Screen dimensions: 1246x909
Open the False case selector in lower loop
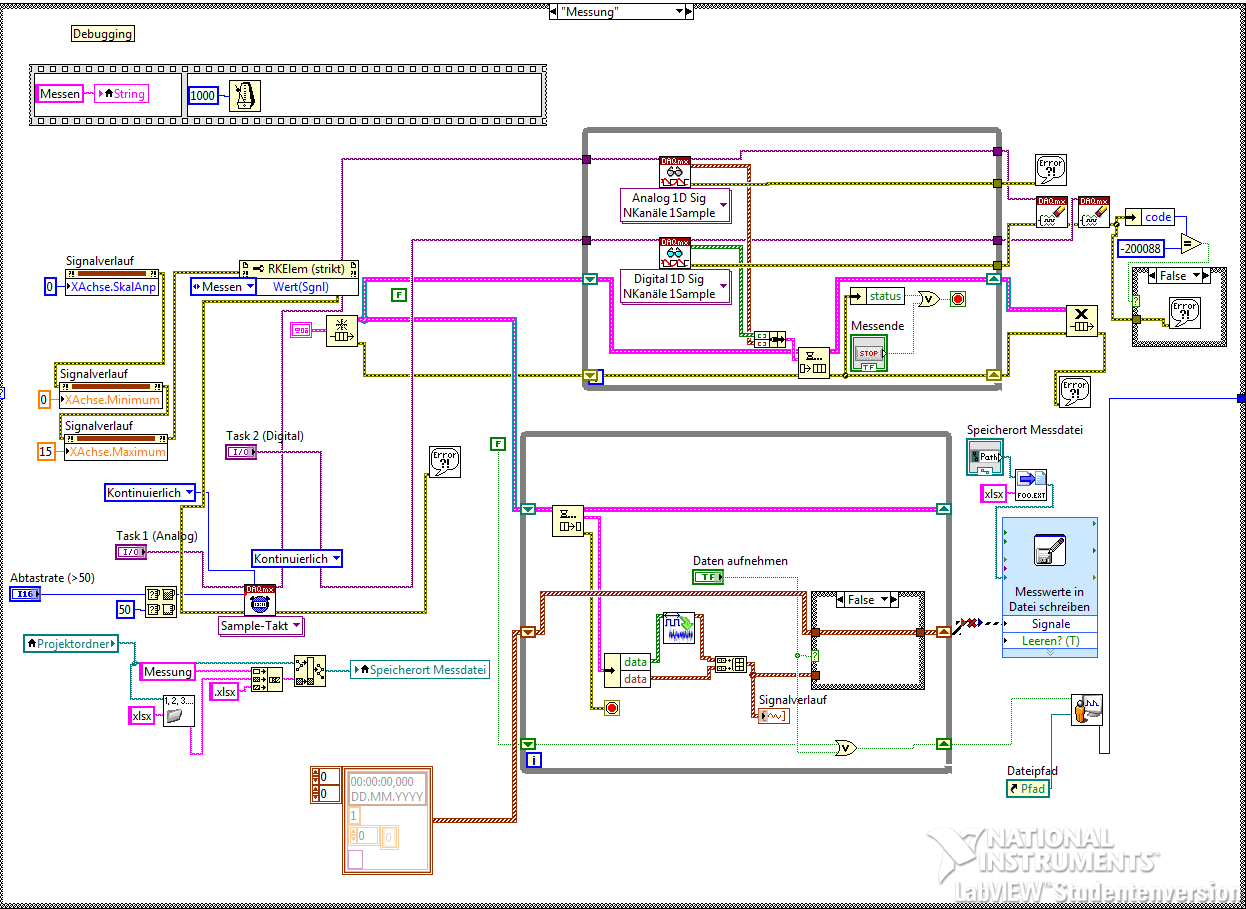click(x=868, y=601)
